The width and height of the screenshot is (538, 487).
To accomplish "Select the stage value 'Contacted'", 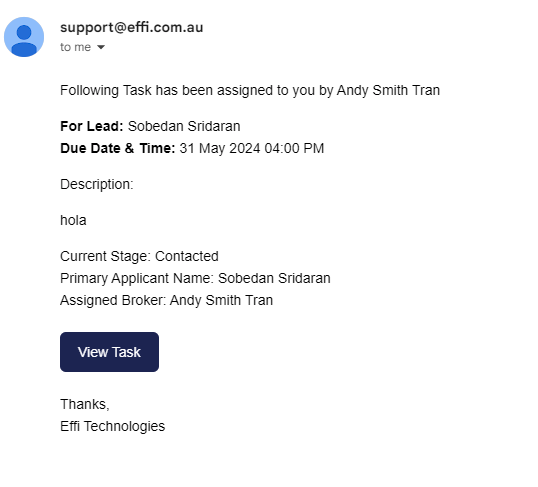I will point(187,256).
